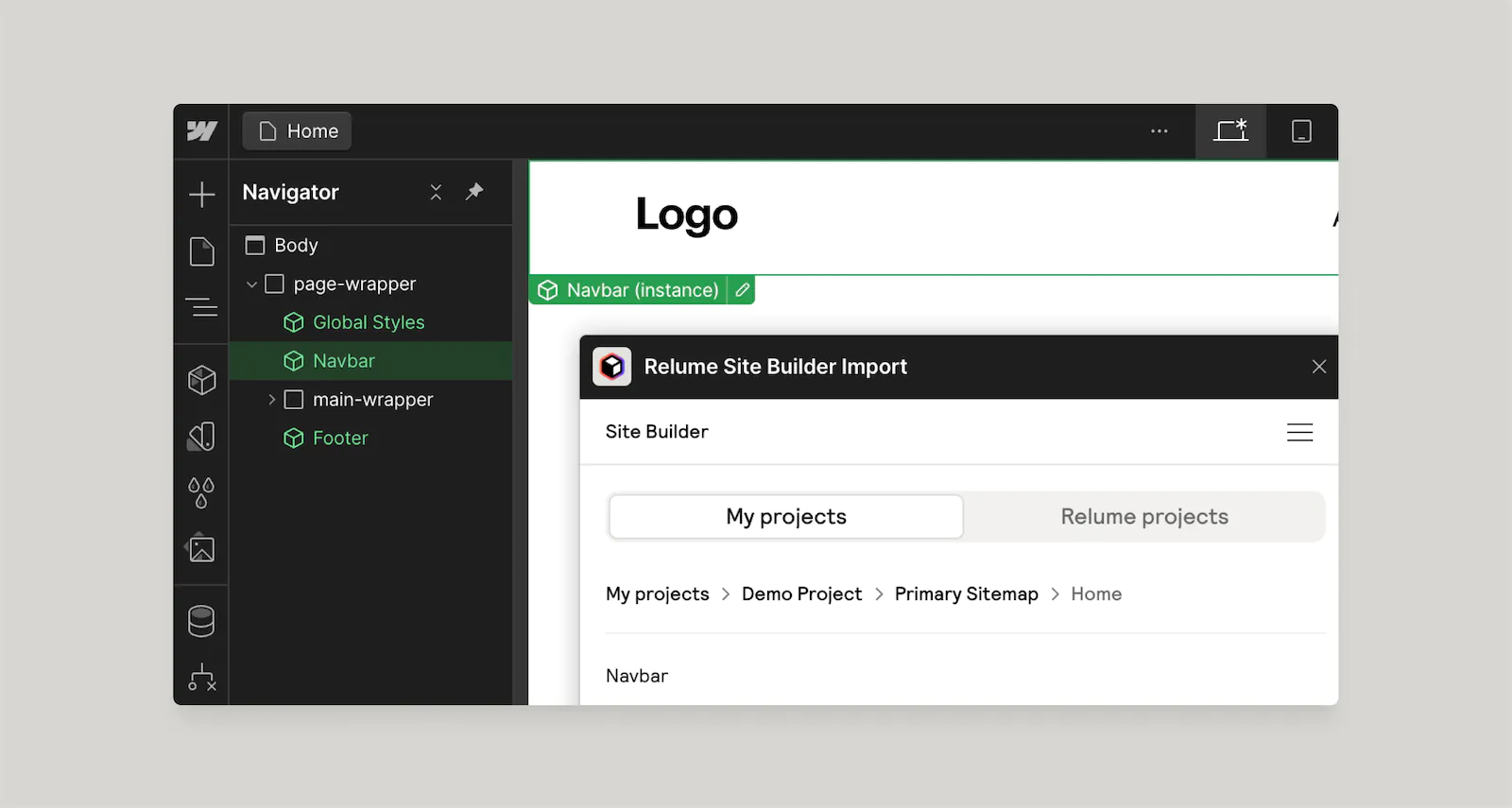The width and height of the screenshot is (1512, 808).
Task: Select the desktop base breakpoint
Action: [x=1230, y=131]
